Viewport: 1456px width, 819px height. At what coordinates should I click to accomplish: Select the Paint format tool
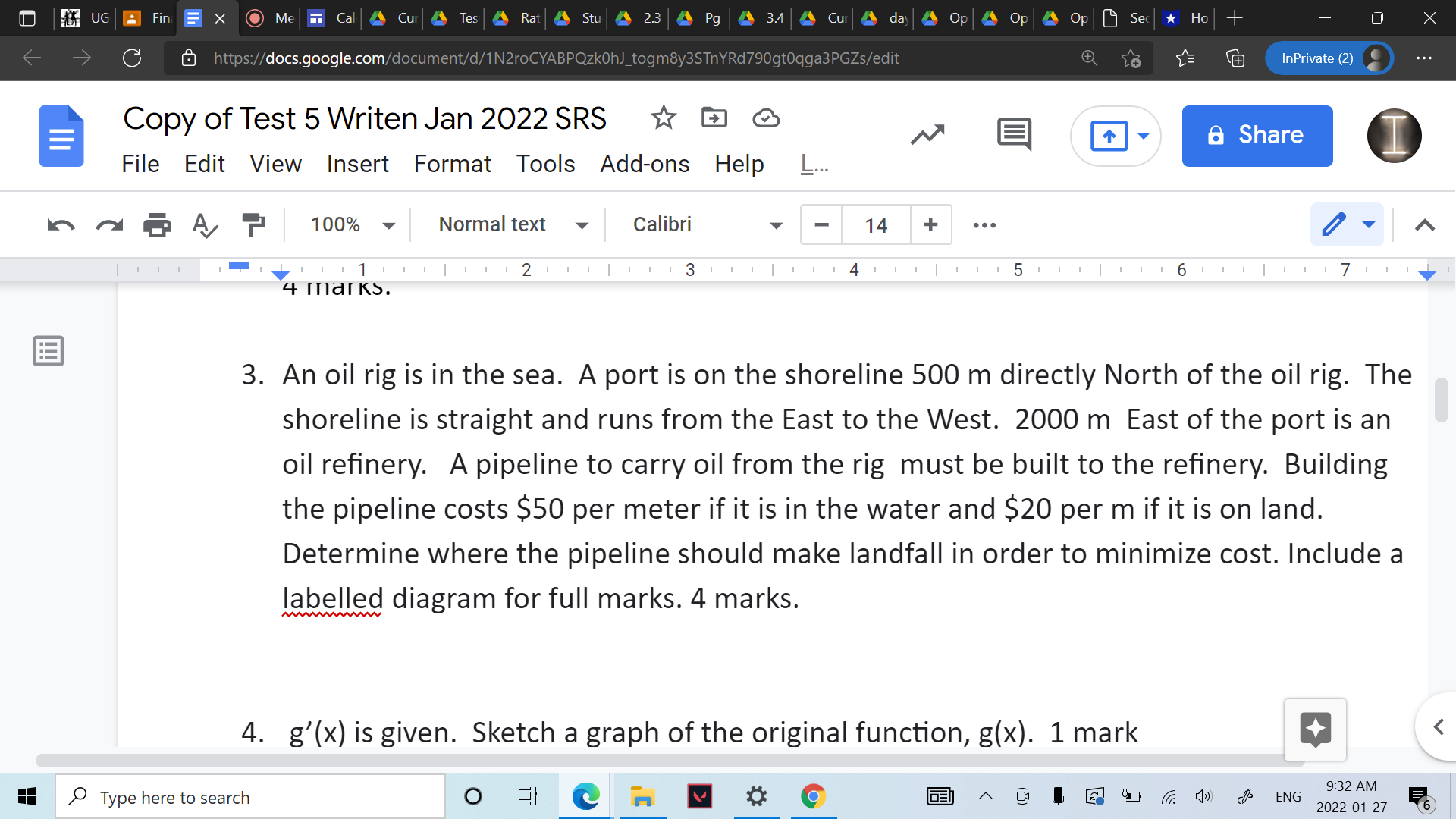[253, 224]
